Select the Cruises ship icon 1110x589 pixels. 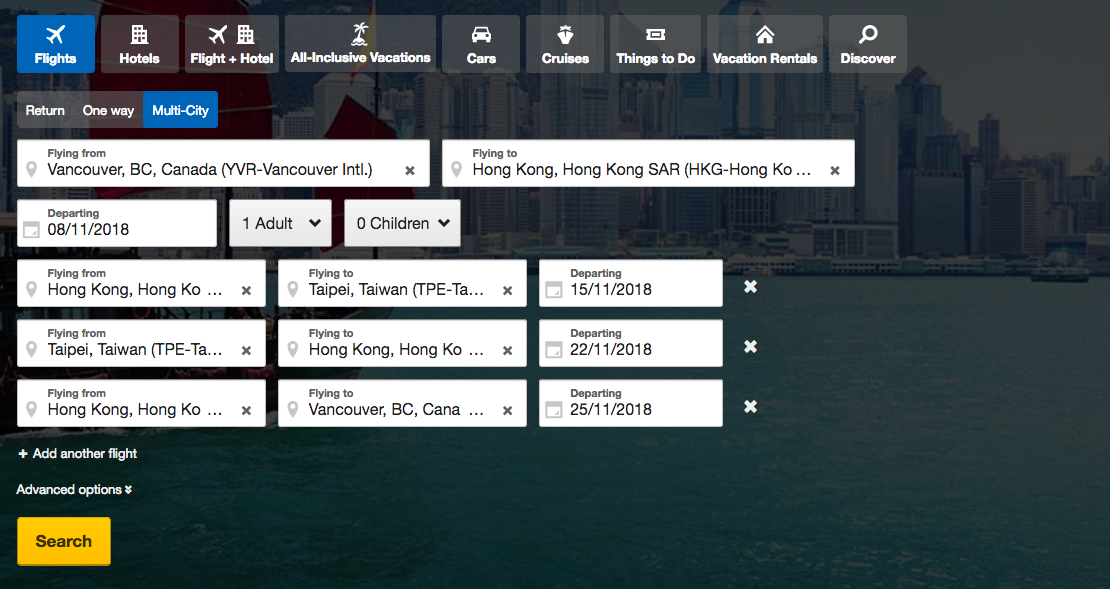(565, 35)
